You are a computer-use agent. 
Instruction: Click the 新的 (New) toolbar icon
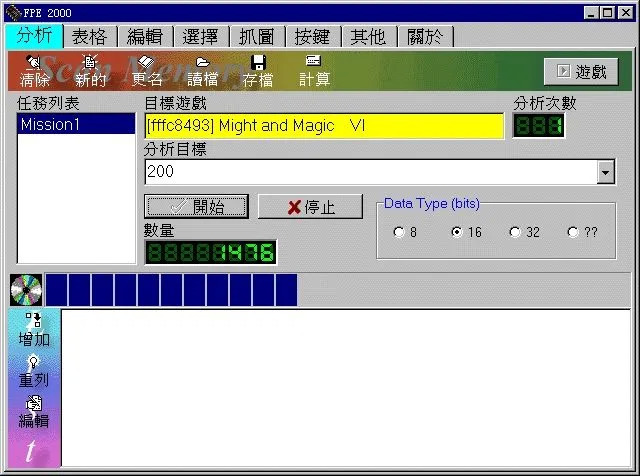tap(91, 71)
